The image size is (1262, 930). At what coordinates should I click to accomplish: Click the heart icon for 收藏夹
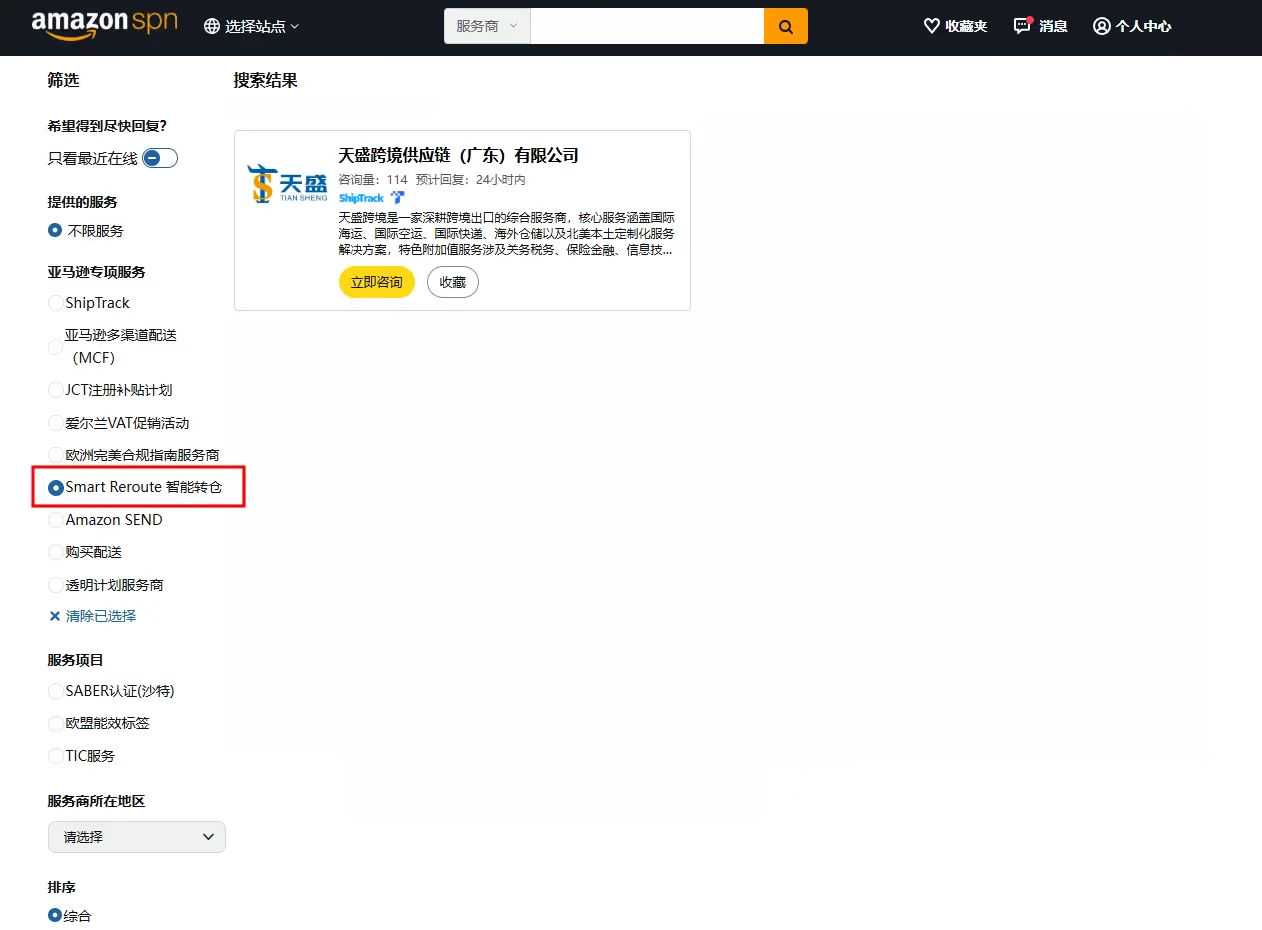point(932,26)
